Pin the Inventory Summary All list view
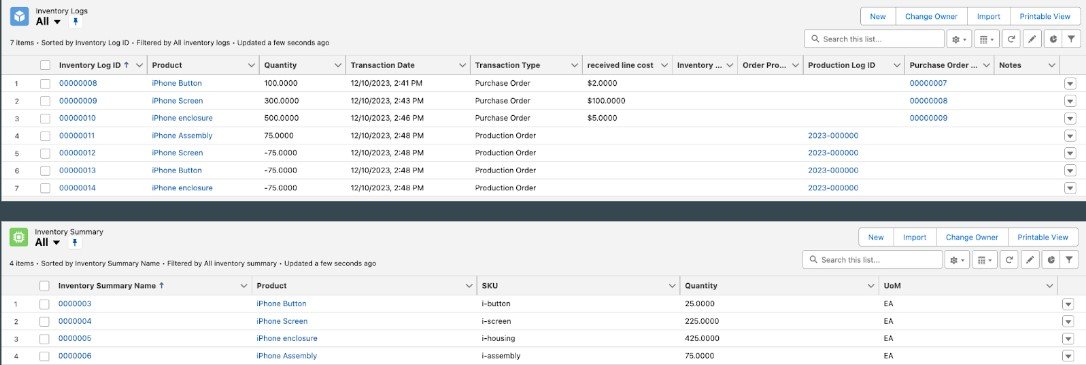The height and width of the screenshot is (365, 1086). click(76, 243)
